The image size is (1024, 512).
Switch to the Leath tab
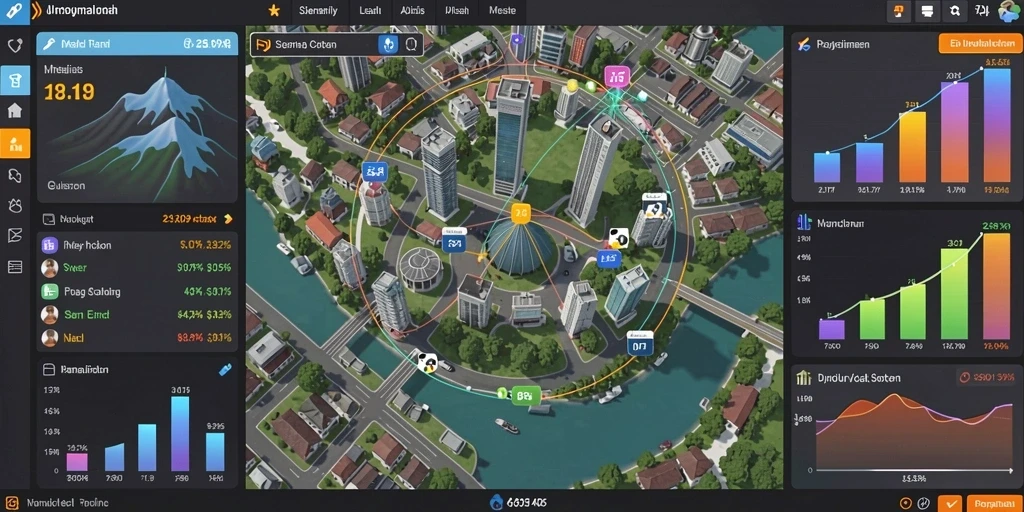click(370, 10)
